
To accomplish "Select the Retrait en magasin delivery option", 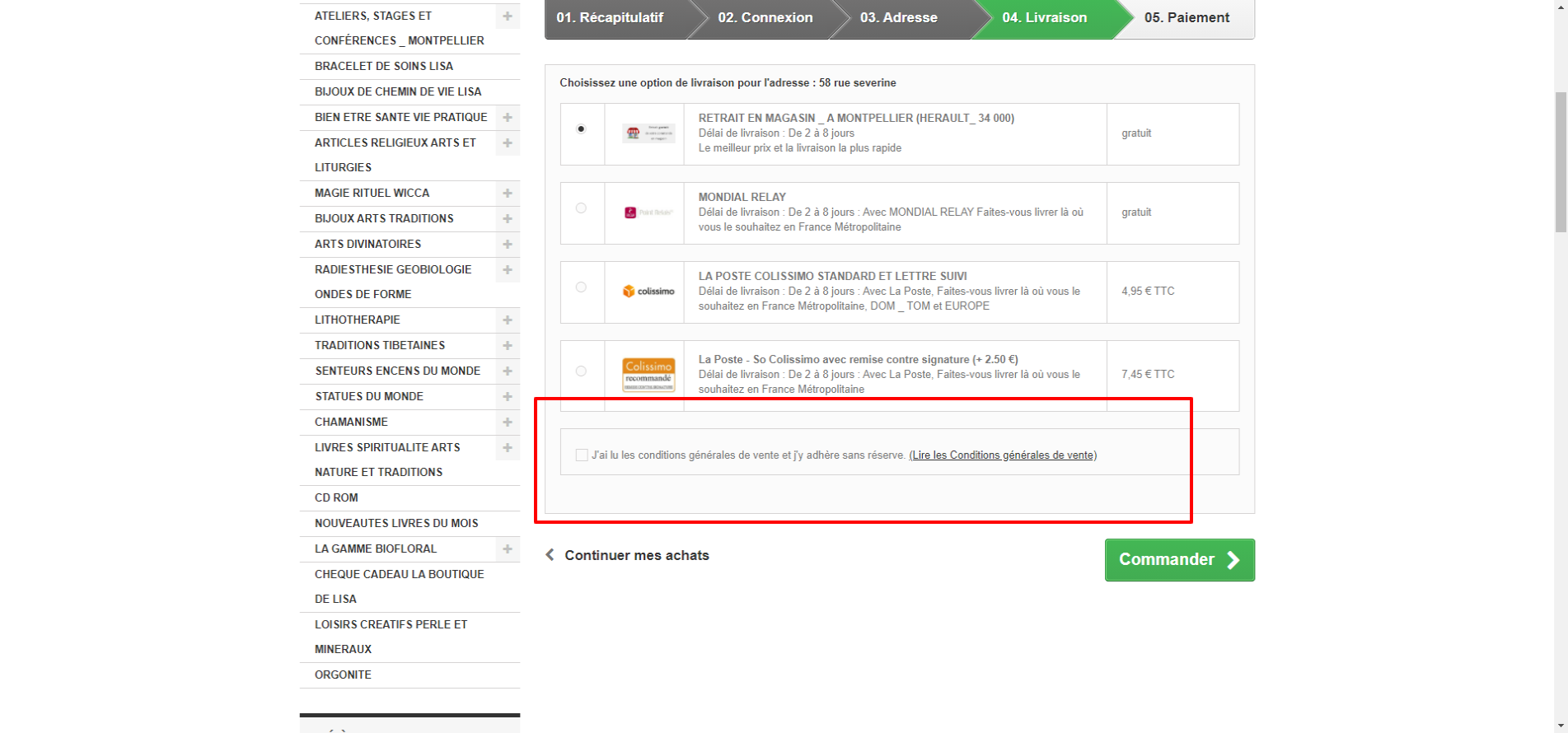I will [x=581, y=129].
